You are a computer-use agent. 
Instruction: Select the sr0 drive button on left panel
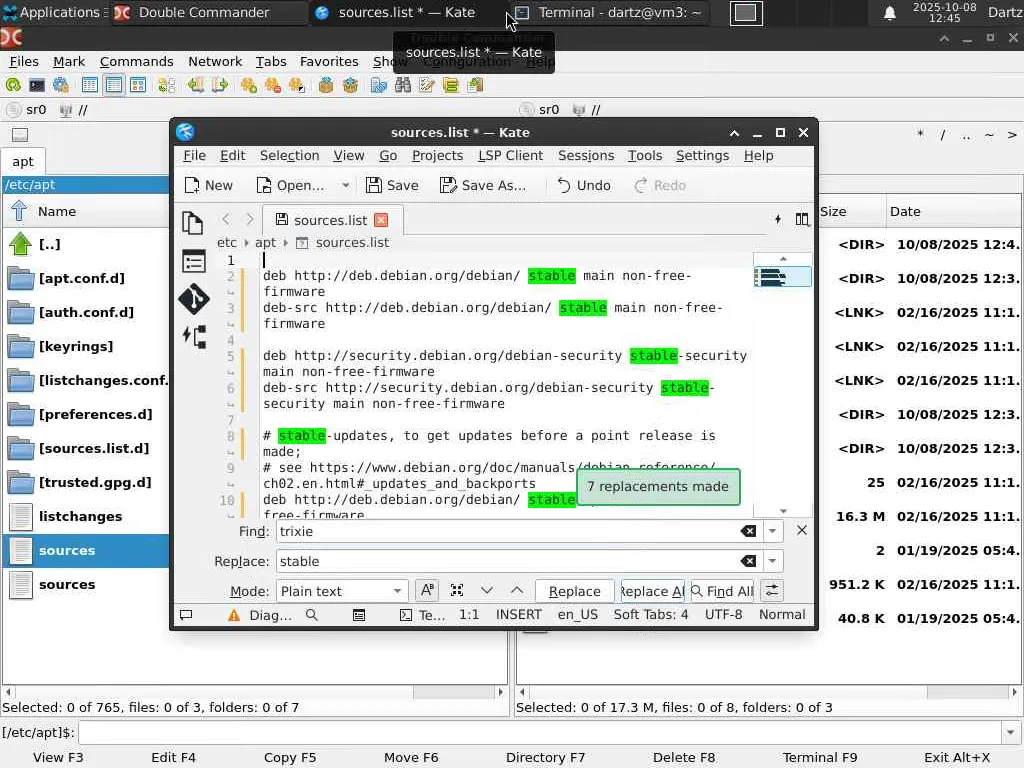(x=26, y=110)
